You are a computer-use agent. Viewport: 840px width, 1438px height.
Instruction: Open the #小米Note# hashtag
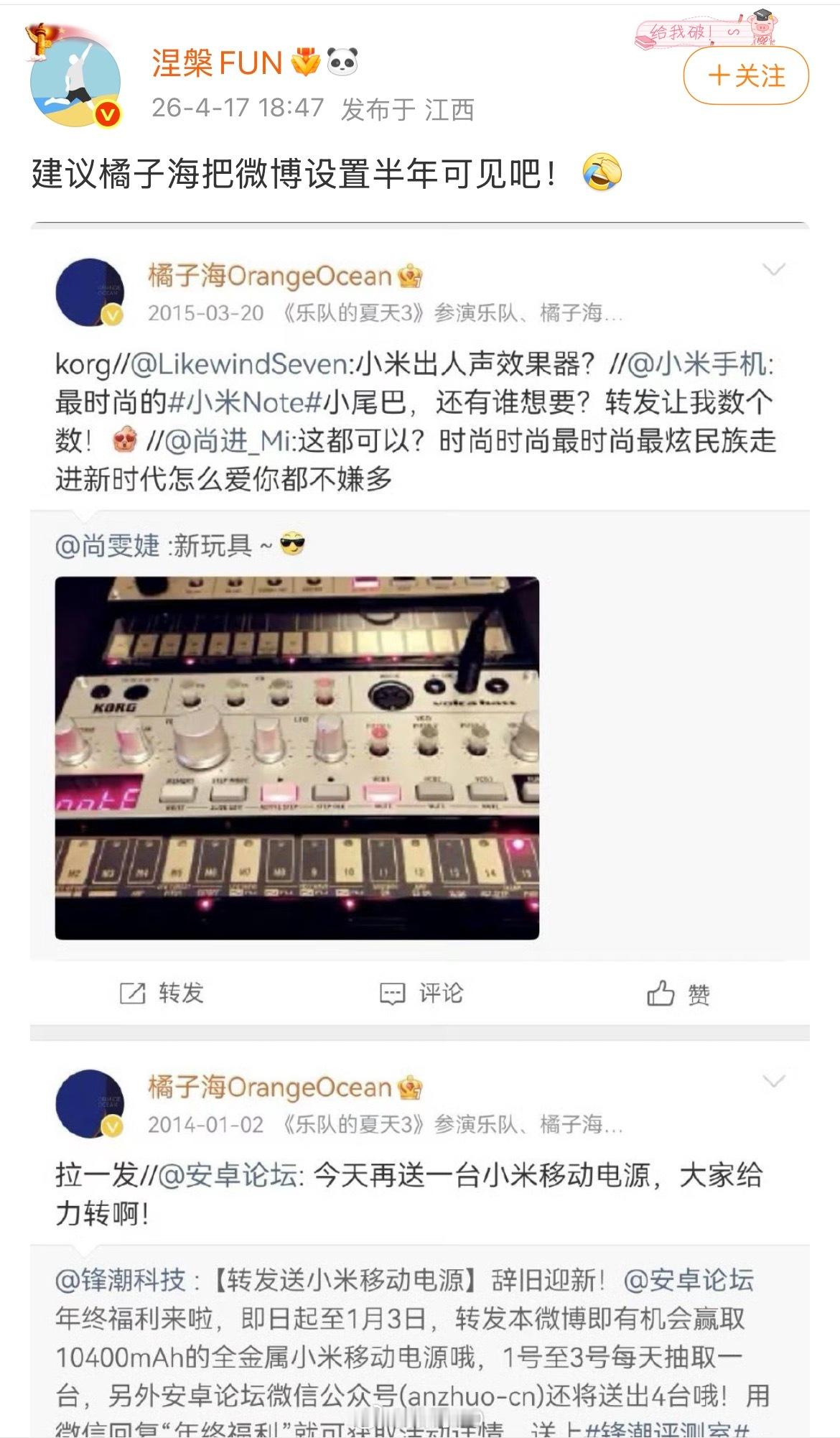(x=244, y=402)
